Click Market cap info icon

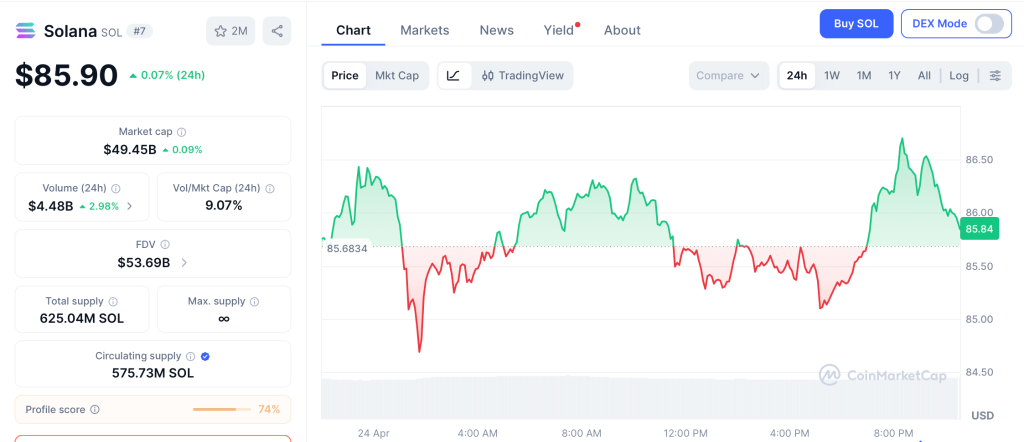181,132
